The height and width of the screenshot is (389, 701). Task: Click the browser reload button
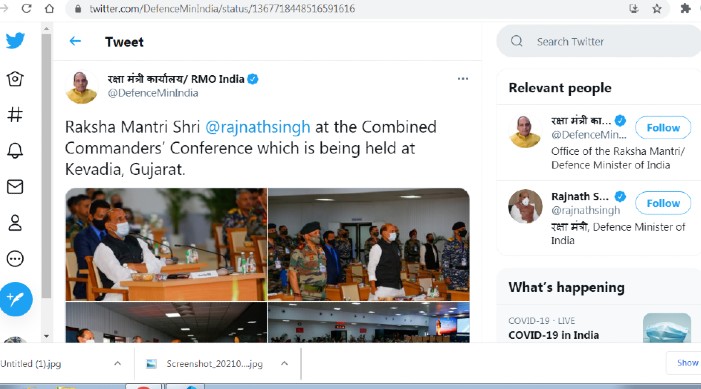click(x=26, y=8)
